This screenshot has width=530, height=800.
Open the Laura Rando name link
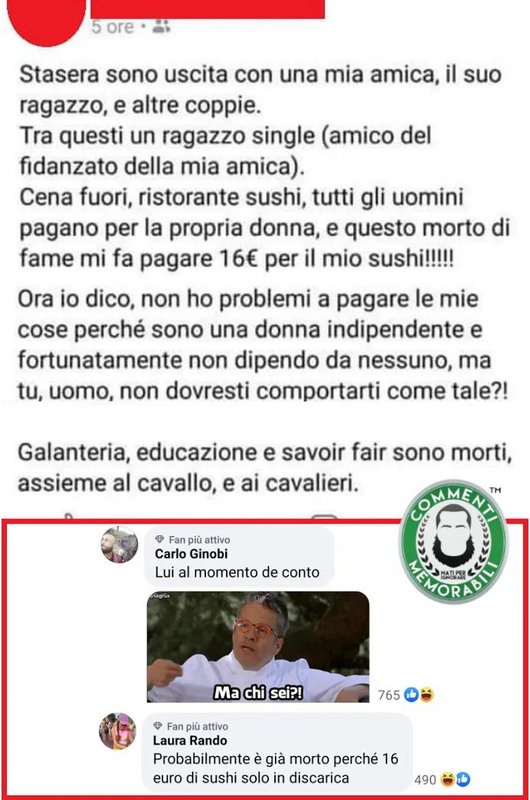tap(190, 741)
